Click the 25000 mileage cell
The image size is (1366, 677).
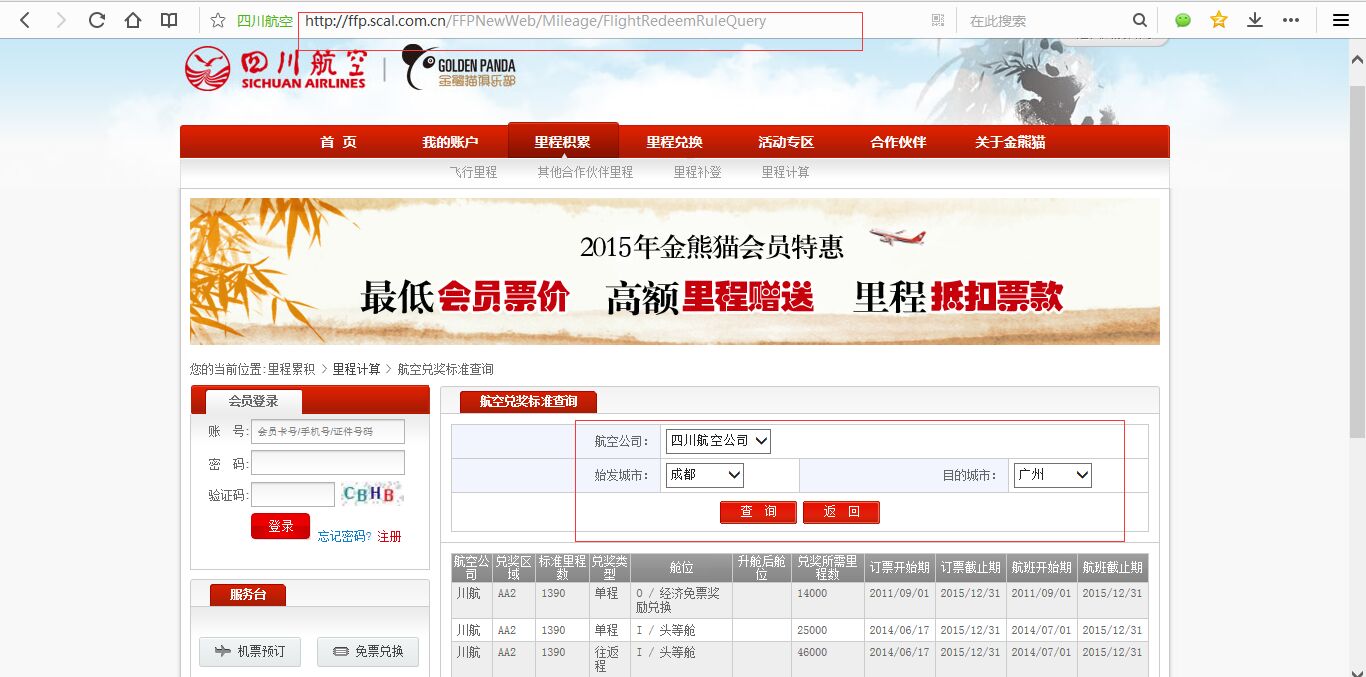tap(827, 630)
